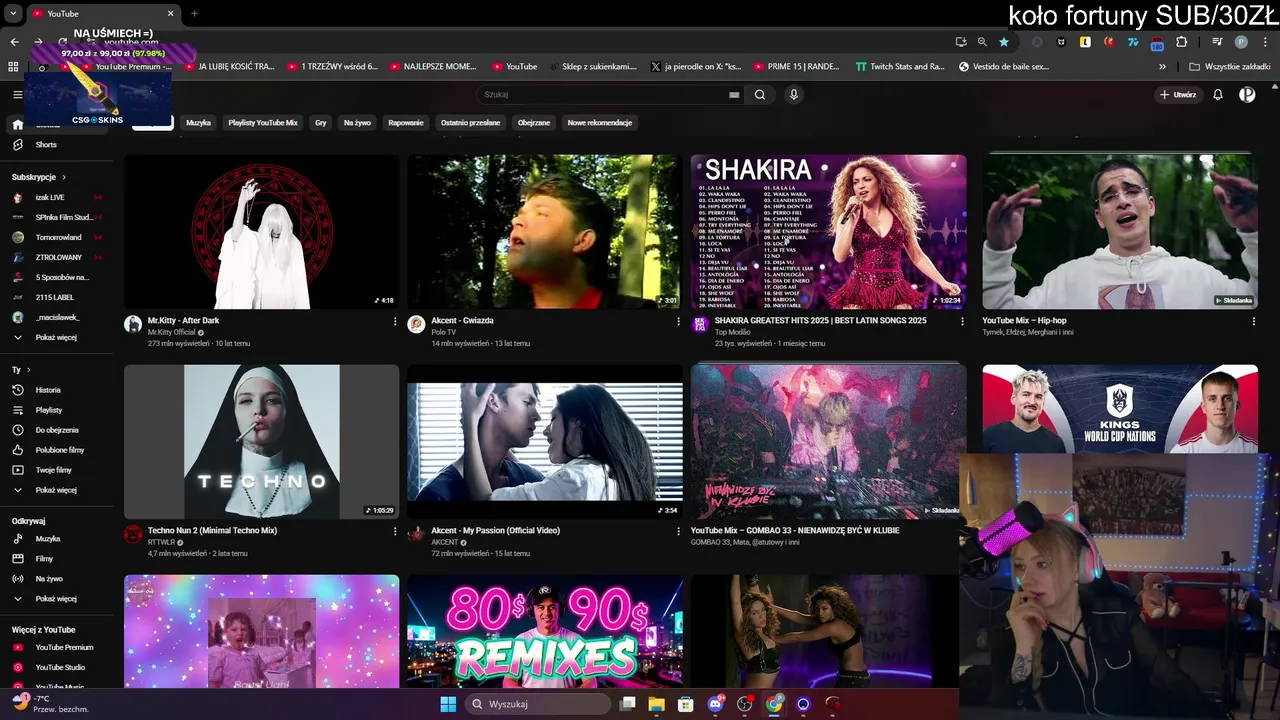Open Chrome extensions puzzle icon
This screenshot has width=1280, height=720.
click(x=1182, y=42)
